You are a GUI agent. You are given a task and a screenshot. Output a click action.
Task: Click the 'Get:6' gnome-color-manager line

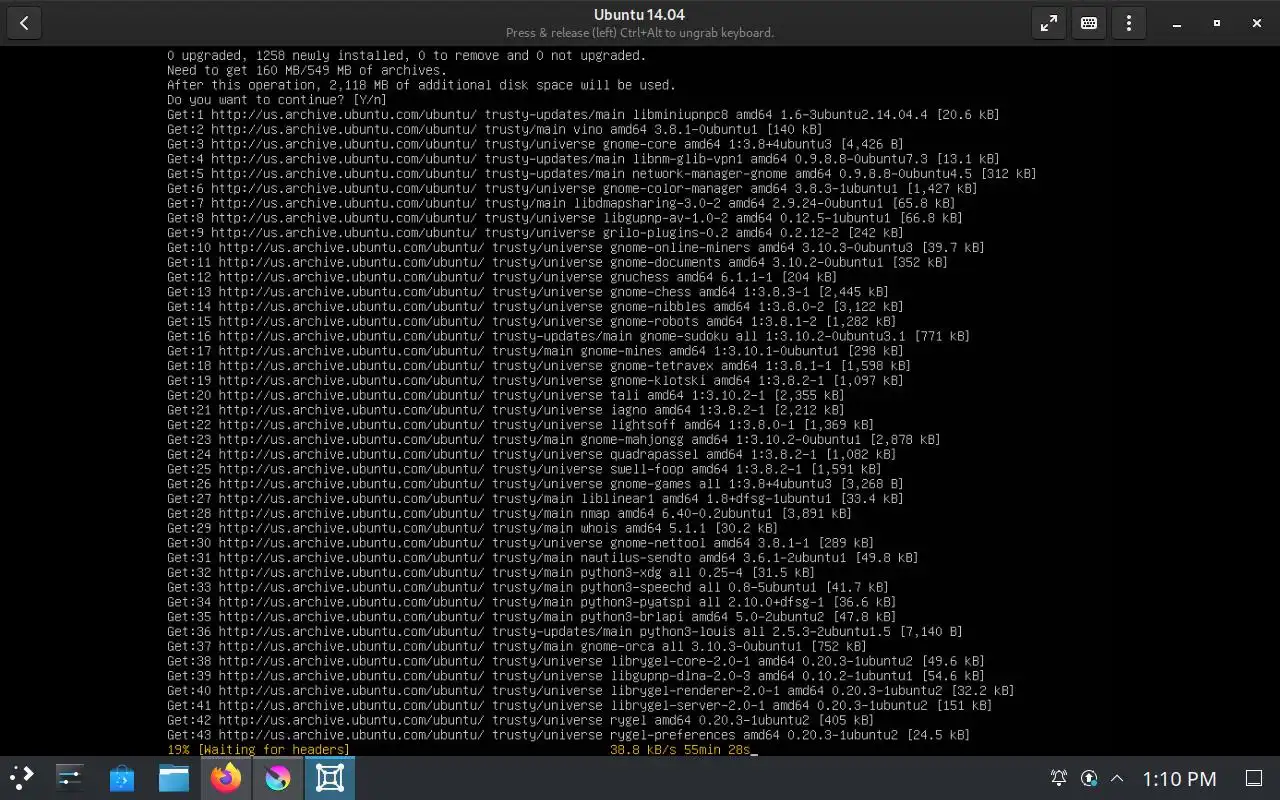(572, 188)
